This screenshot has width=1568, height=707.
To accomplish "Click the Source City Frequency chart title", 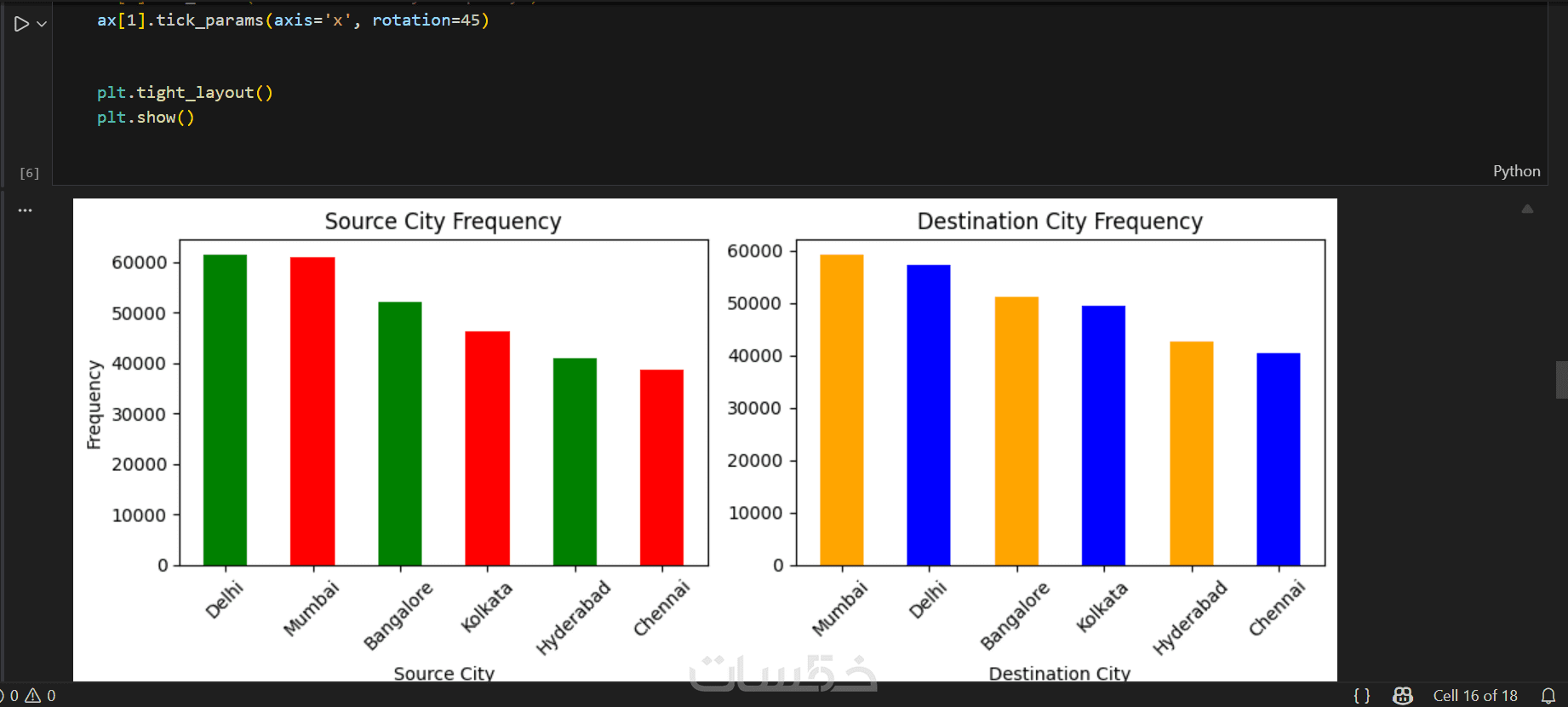I will [443, 221].
